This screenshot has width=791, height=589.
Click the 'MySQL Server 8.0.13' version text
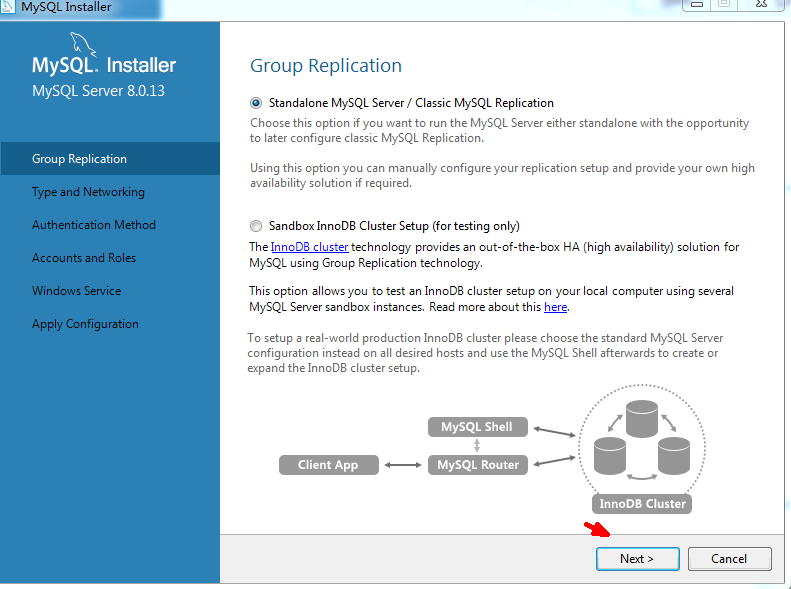tap(98, 91)
